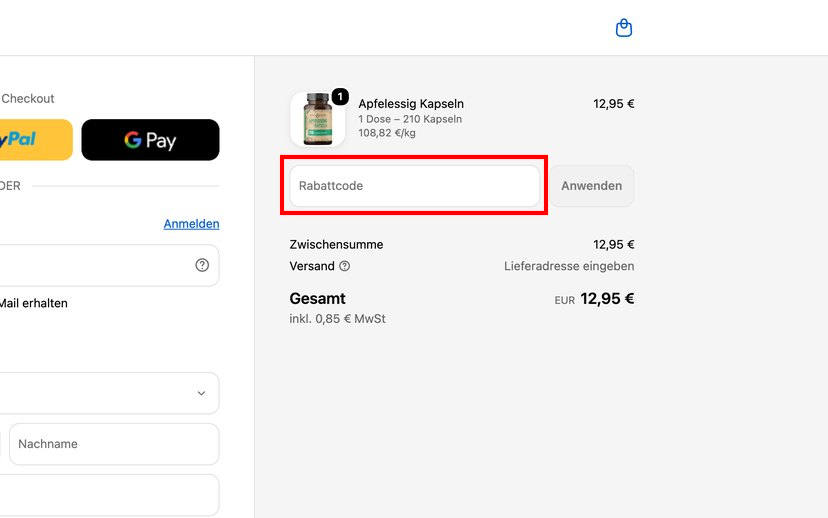Viewport: 828px width, 518px height.
Task: Click the Apfelessig Kapseln product thumbnail
Action: [x=318, y=119]
